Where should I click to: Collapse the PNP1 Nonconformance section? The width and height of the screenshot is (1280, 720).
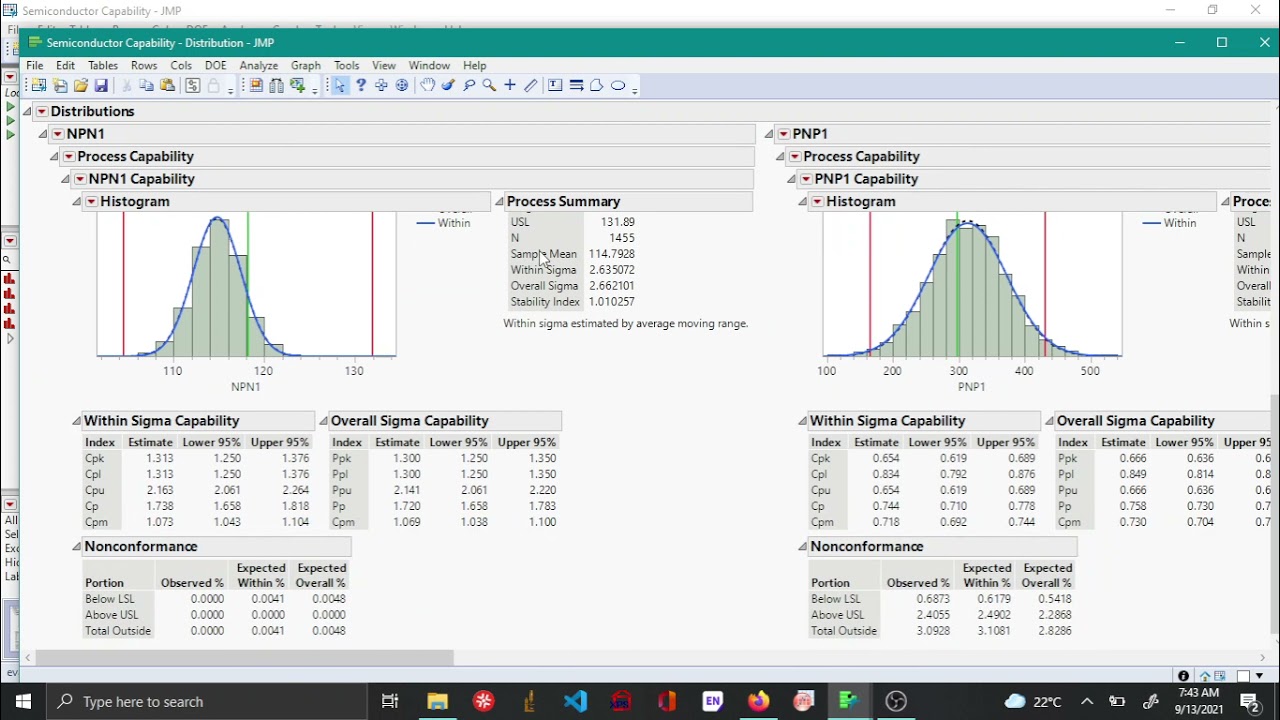click(x=802, y=547)
